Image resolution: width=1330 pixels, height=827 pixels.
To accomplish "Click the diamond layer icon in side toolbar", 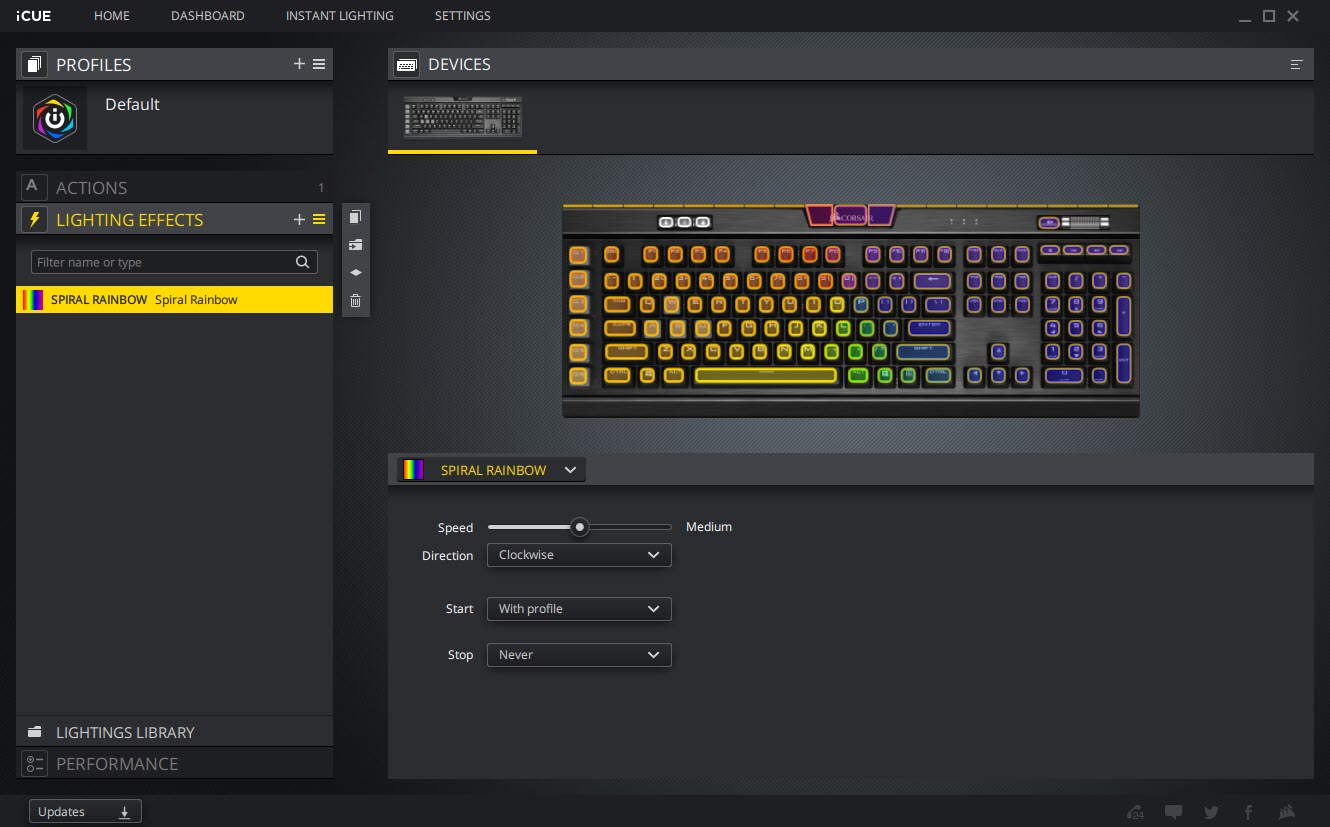I will (356, 272).
